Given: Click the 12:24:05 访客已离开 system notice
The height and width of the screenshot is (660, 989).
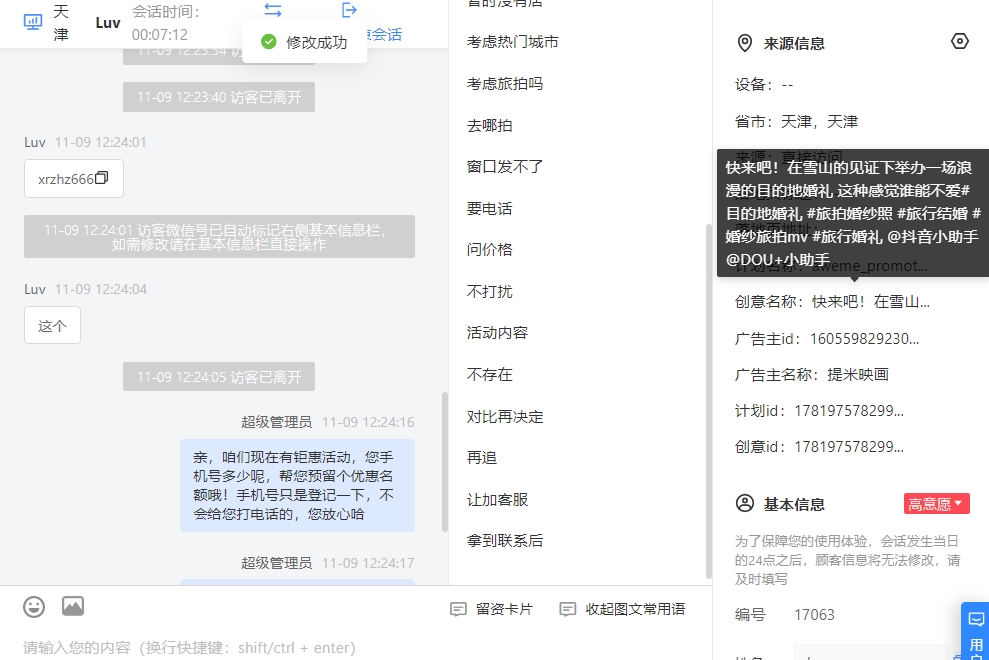Looking at the screenshot, I should click(219, 377).
